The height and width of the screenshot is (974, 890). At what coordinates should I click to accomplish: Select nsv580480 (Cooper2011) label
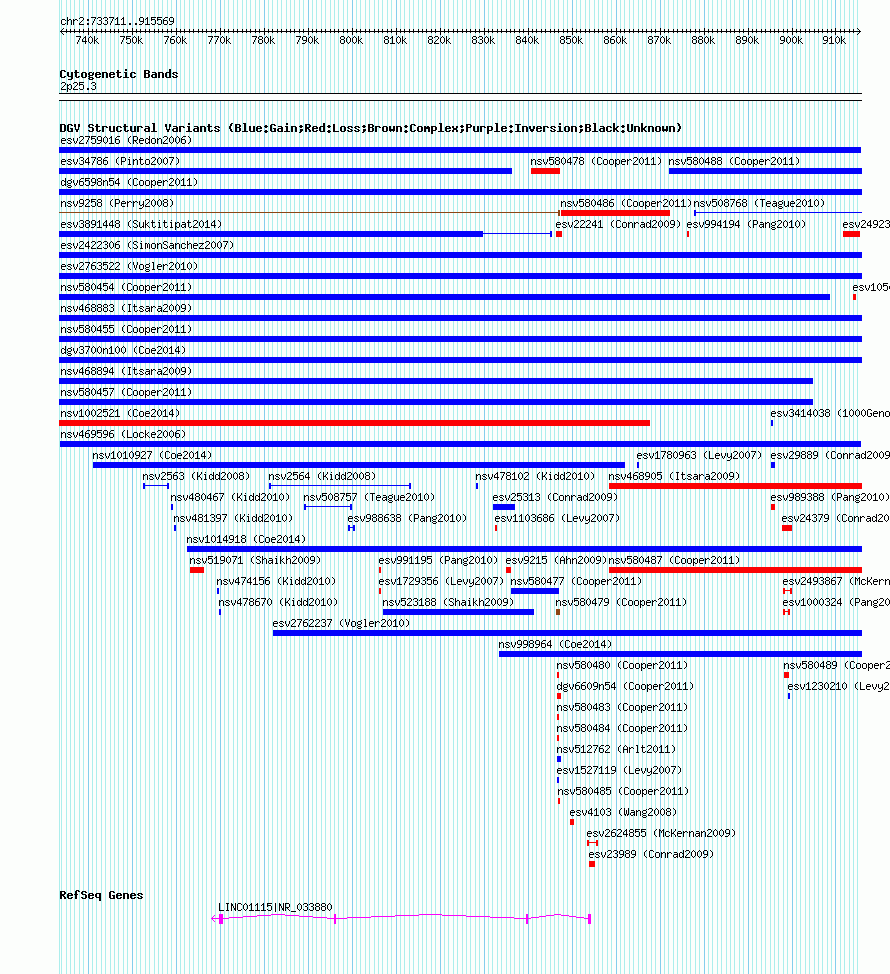tap(622, 665)
